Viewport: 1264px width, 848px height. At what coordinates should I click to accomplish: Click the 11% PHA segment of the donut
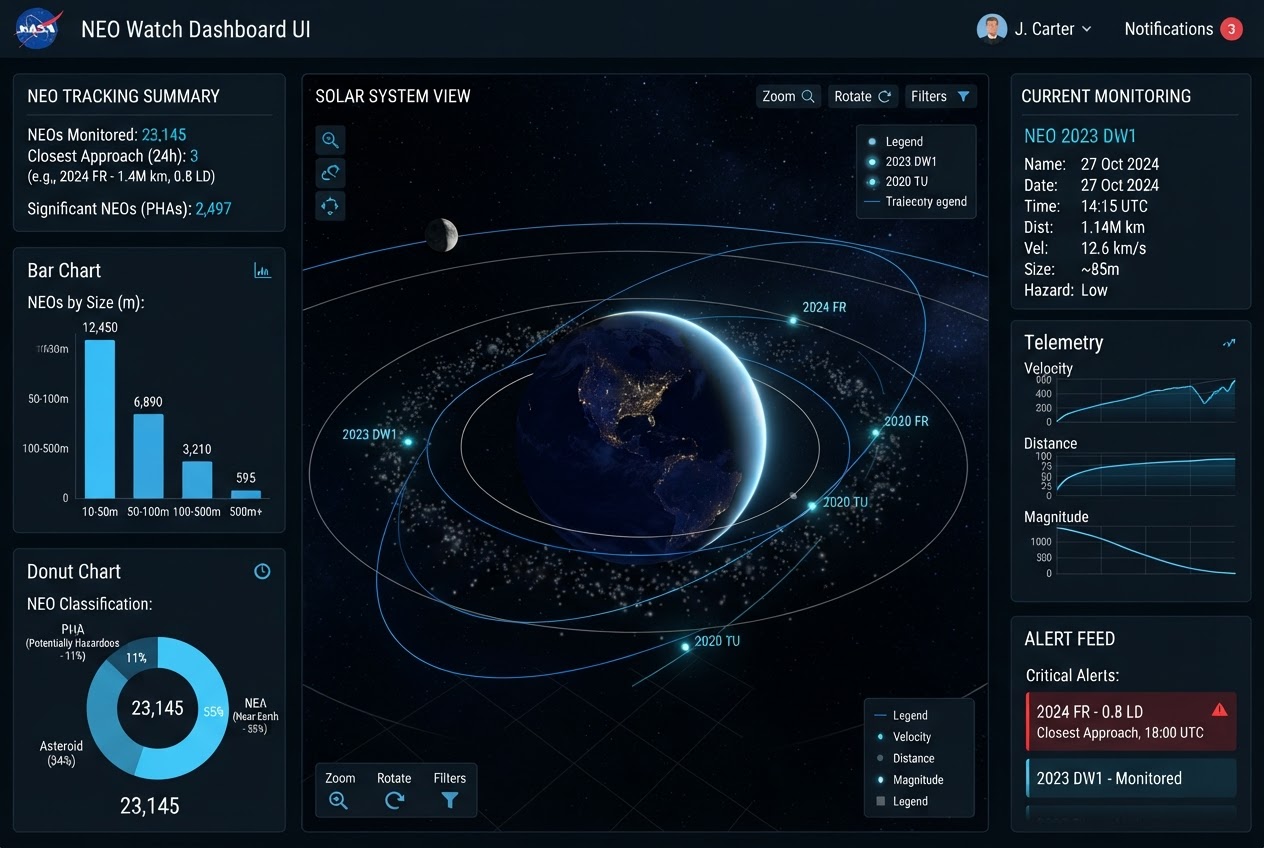[x=137, y=657]
